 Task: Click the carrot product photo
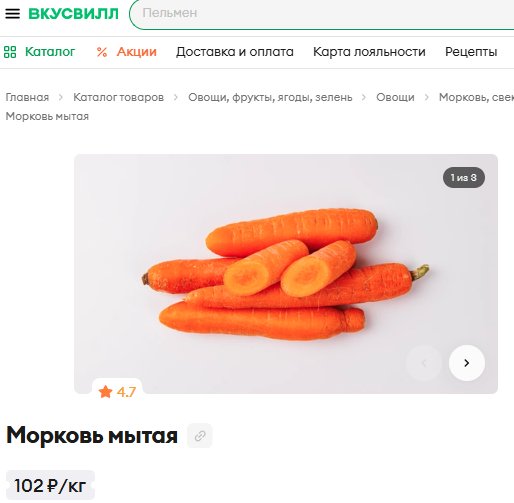tap(286, 274)
